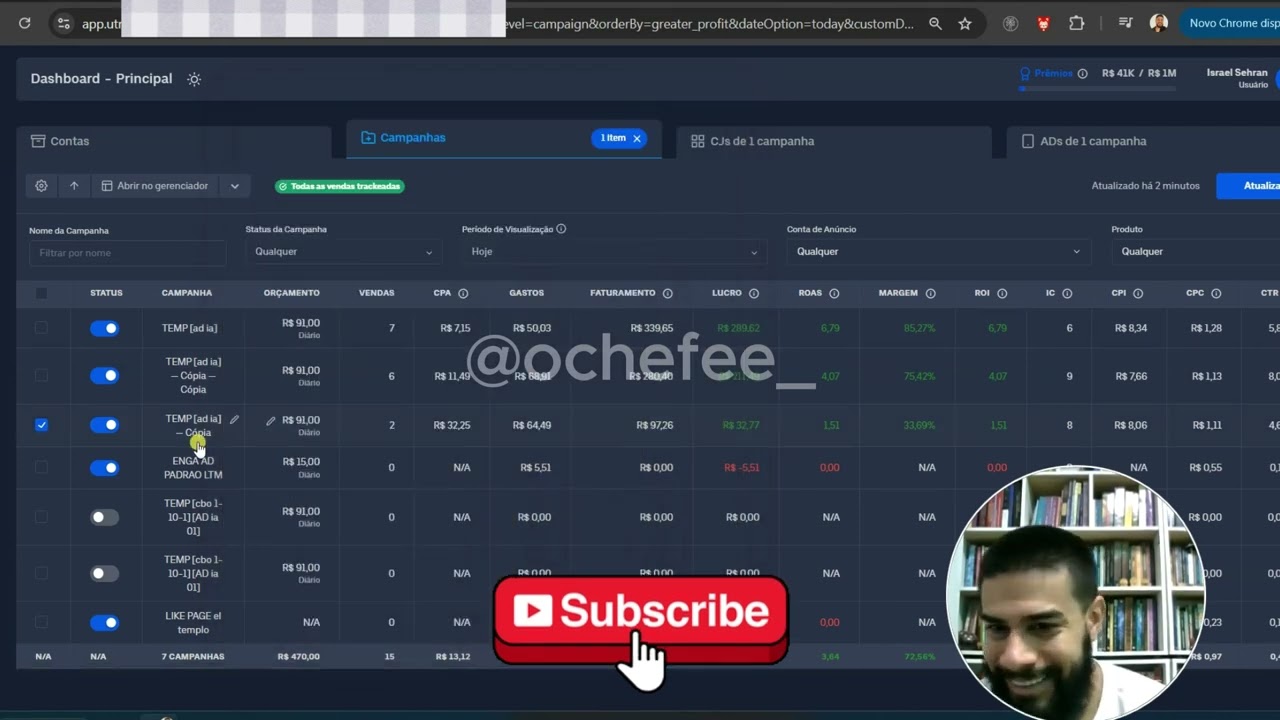This screenshot has width=1280, height=720.
Task: Bookmark this page with the star icon
Action: [x=965, y=23]
